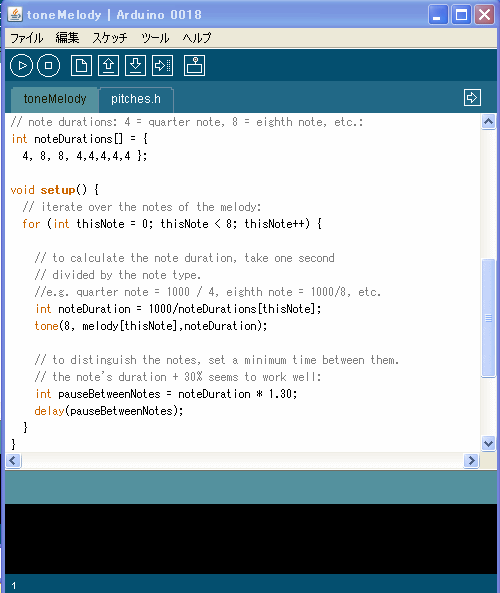The width and height of the screenshot is (500, 593).
Task: Open a sketch with the up-arrow icon
Action: tap(109, 65)
